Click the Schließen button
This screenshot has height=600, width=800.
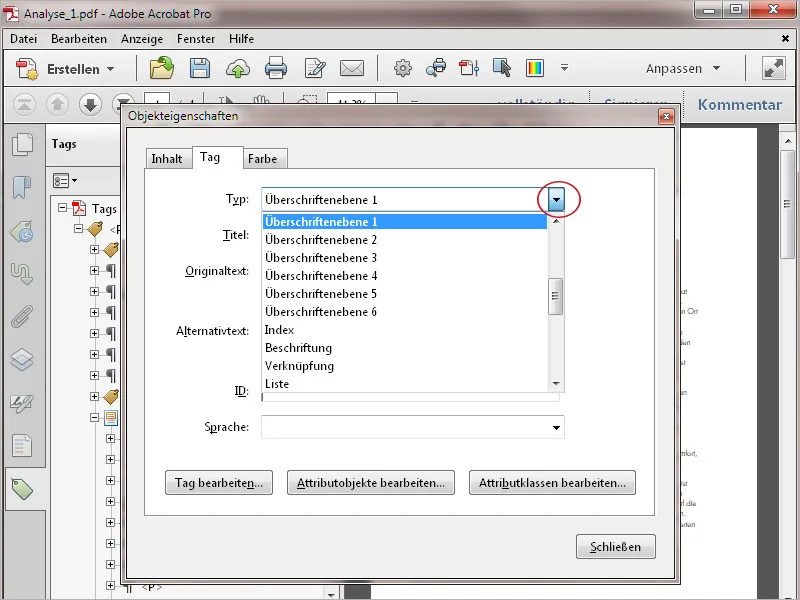615,546
